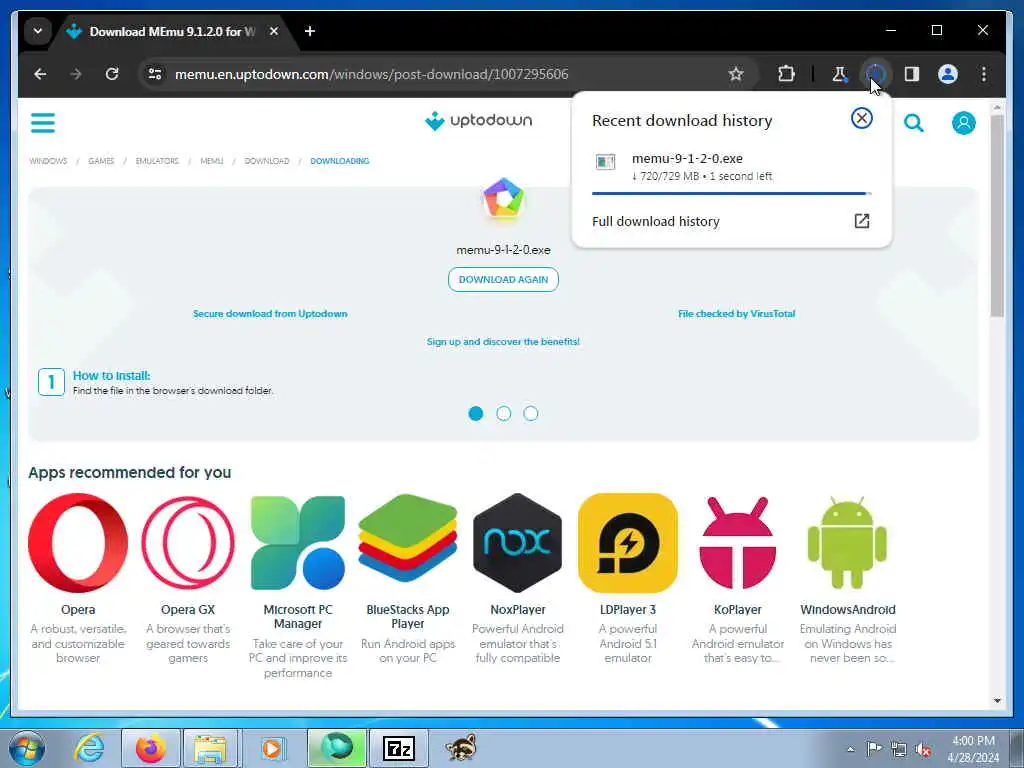Image resolution: width=1024 pixels, height=768 pixels.
Task: Open Windows Explorer from taskbar
Action: click(x=210, y=748)
